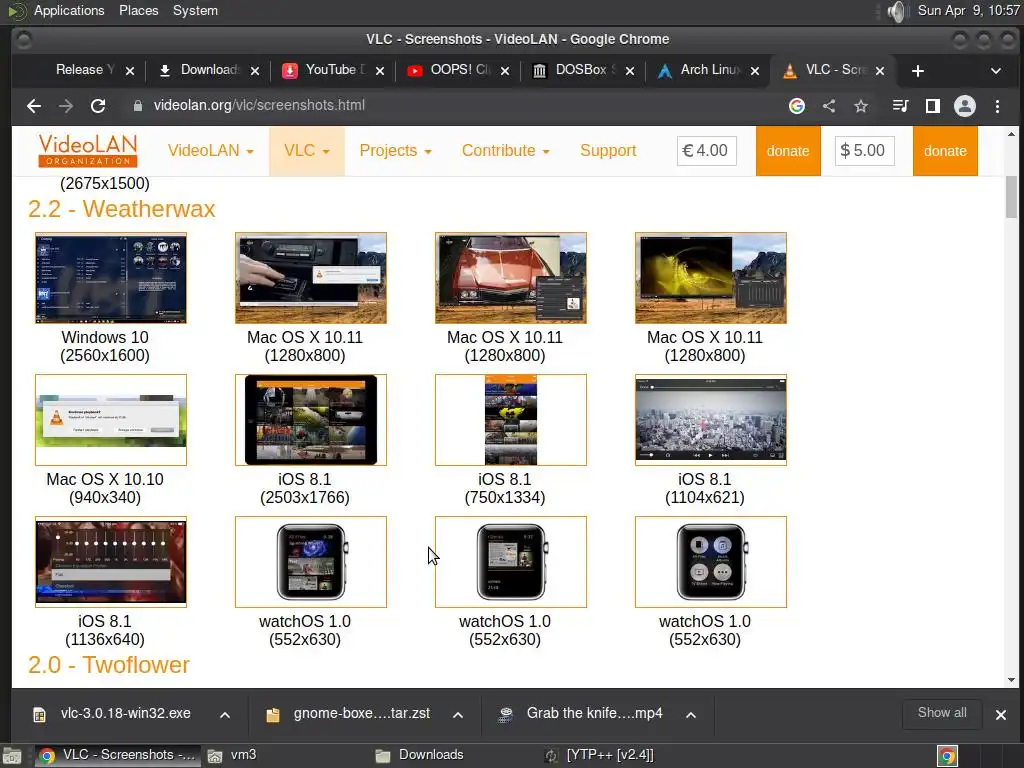This screenshot has width=1024, height=768.
Task: Bookmark this page with star icon
Action: (861, 106)
